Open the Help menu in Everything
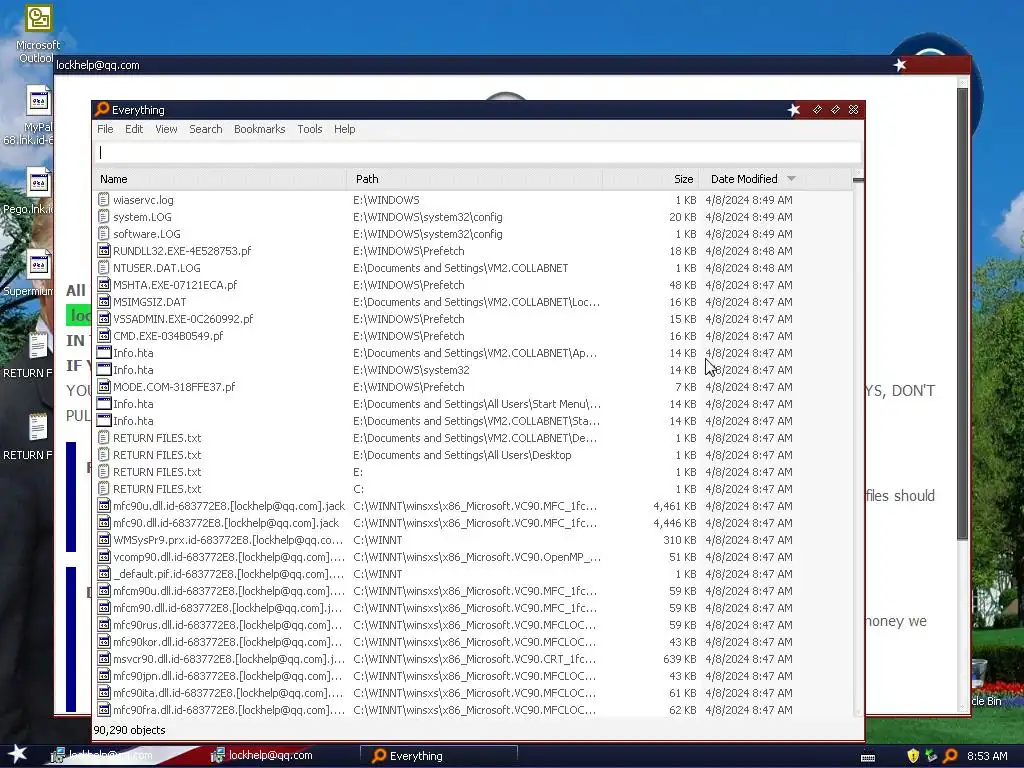 [x=344, y=129]
